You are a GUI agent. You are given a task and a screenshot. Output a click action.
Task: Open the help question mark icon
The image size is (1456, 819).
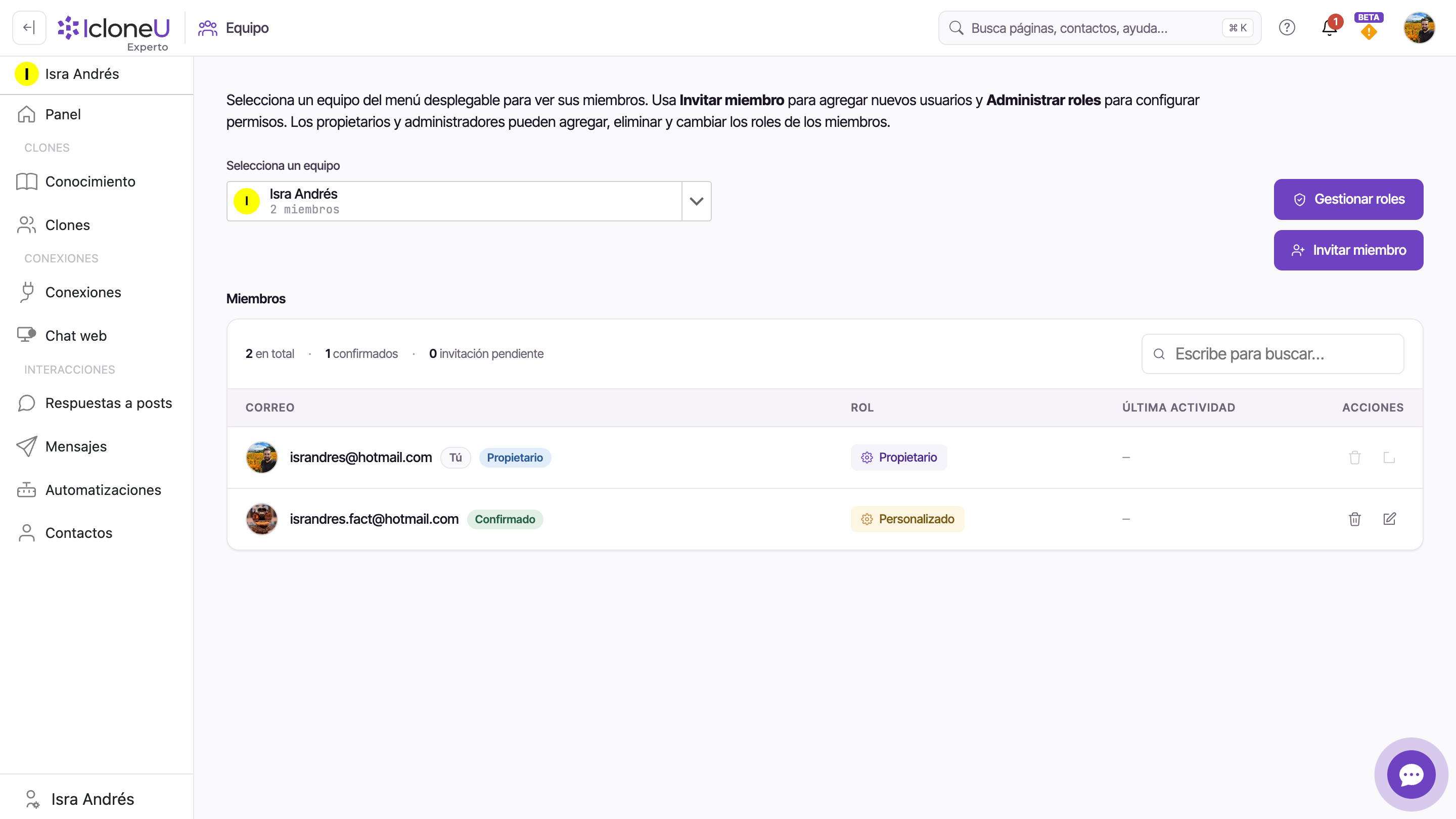coord(1287,28)
